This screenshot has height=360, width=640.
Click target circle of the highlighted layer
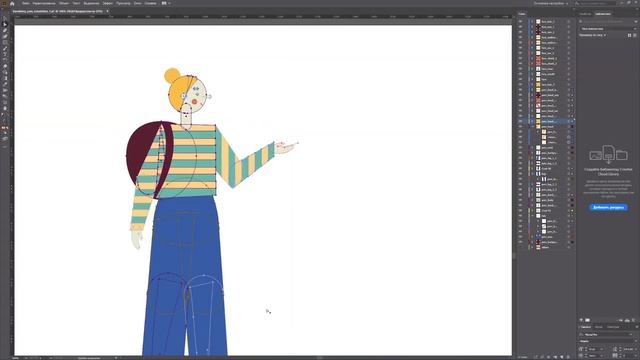[569, 121]
